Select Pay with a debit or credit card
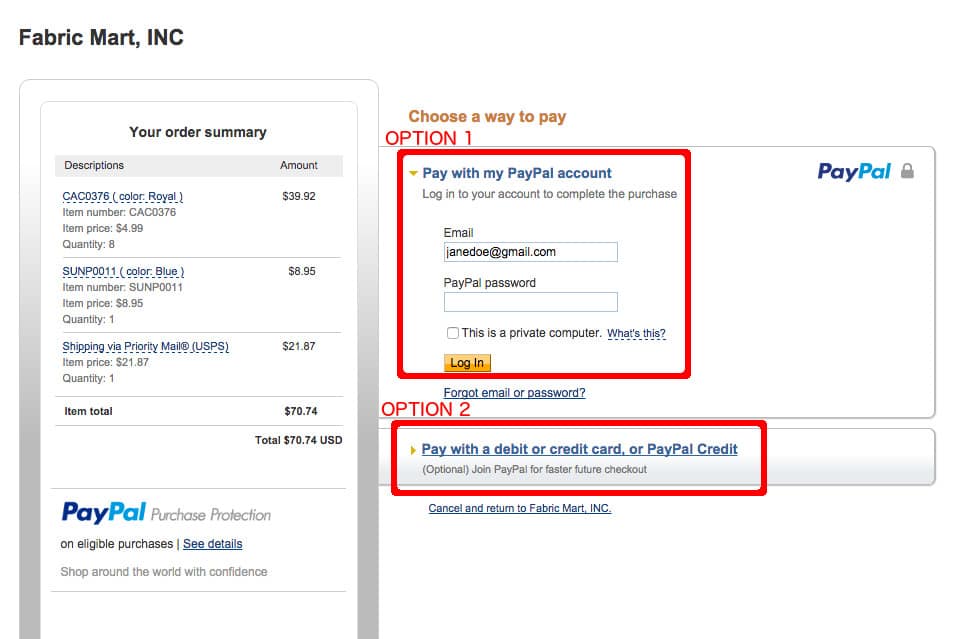This screenshot has height=639, width=965. point(579,449)
